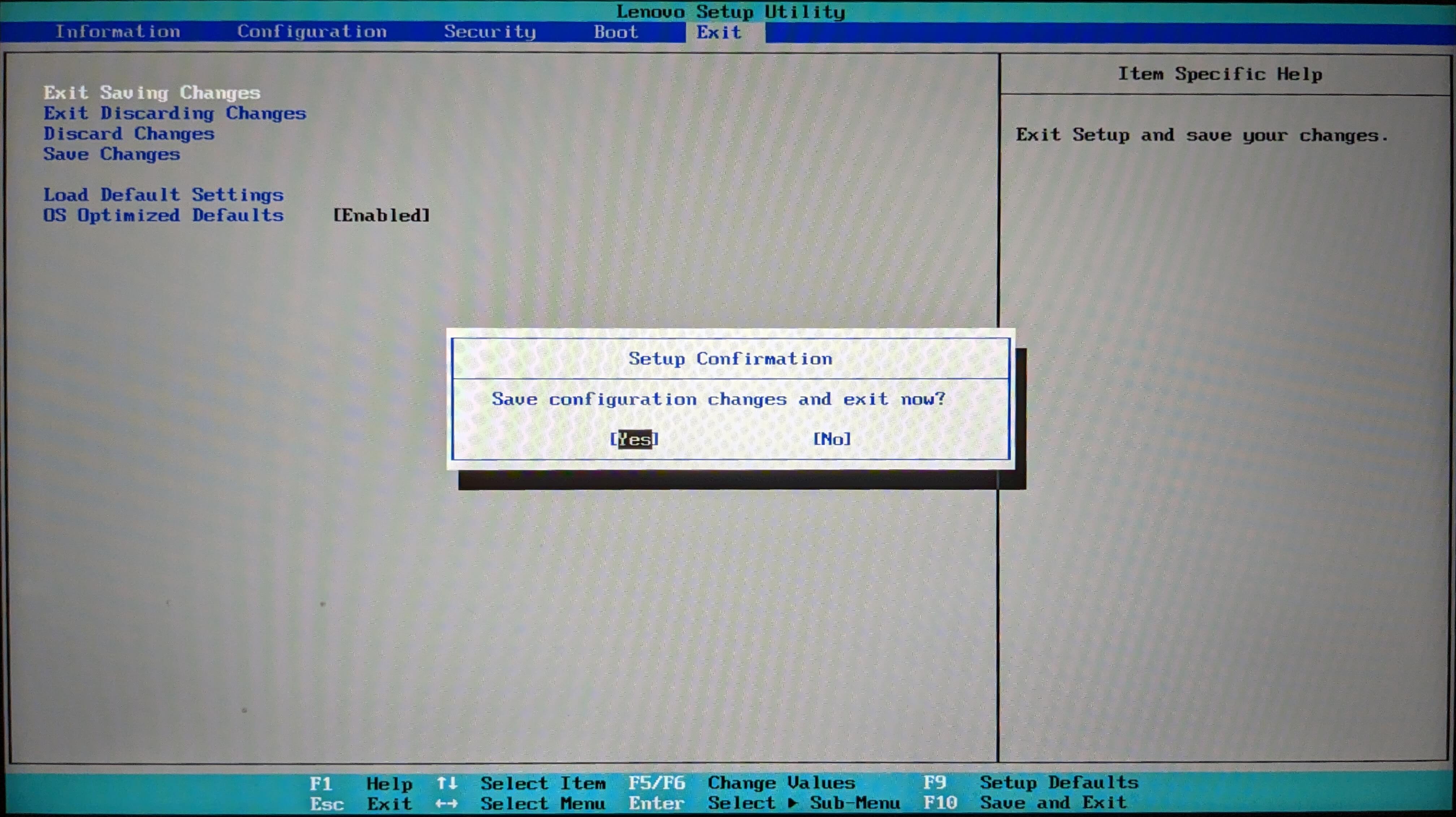
Task: Toggle OS Optimized Defaults Enabled value
Action: coord(382,215)
